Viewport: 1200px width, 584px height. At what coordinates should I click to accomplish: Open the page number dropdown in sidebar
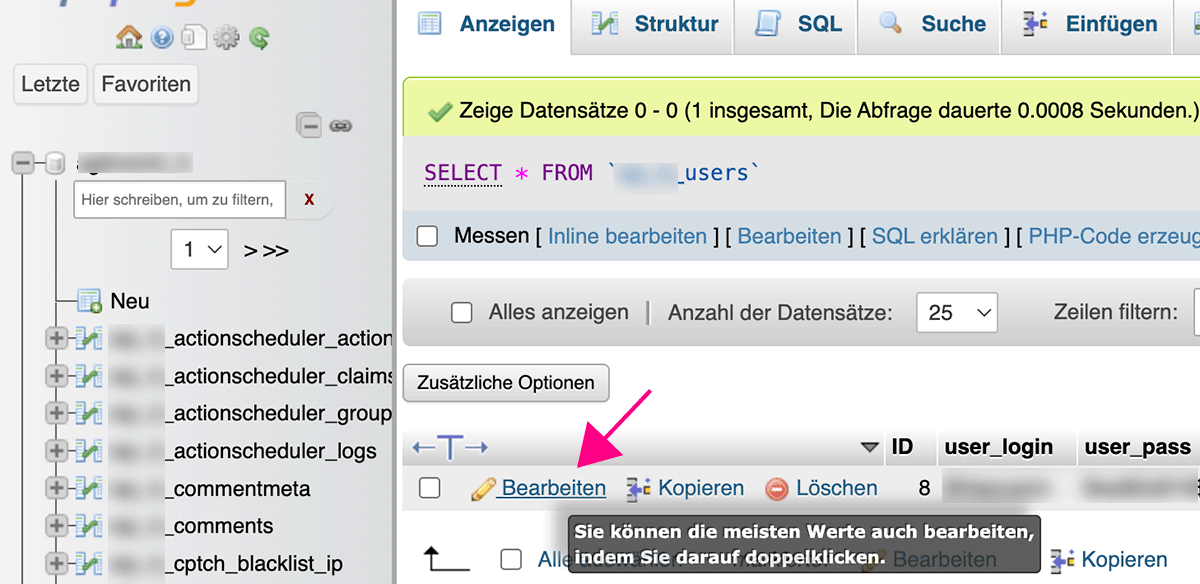[200, 249]
